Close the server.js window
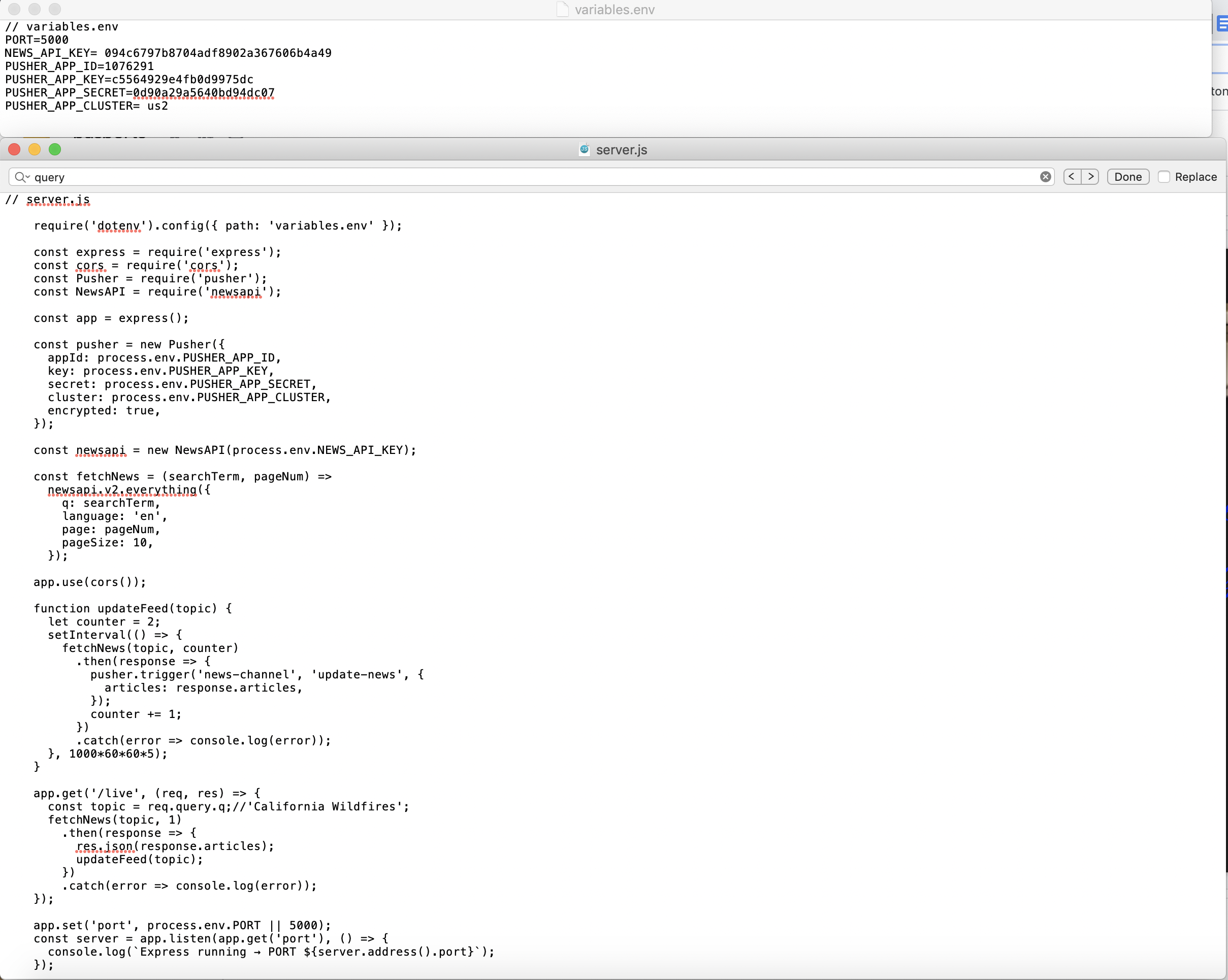The width and height of the screenshot is (1228, 980). coord(14,150)
